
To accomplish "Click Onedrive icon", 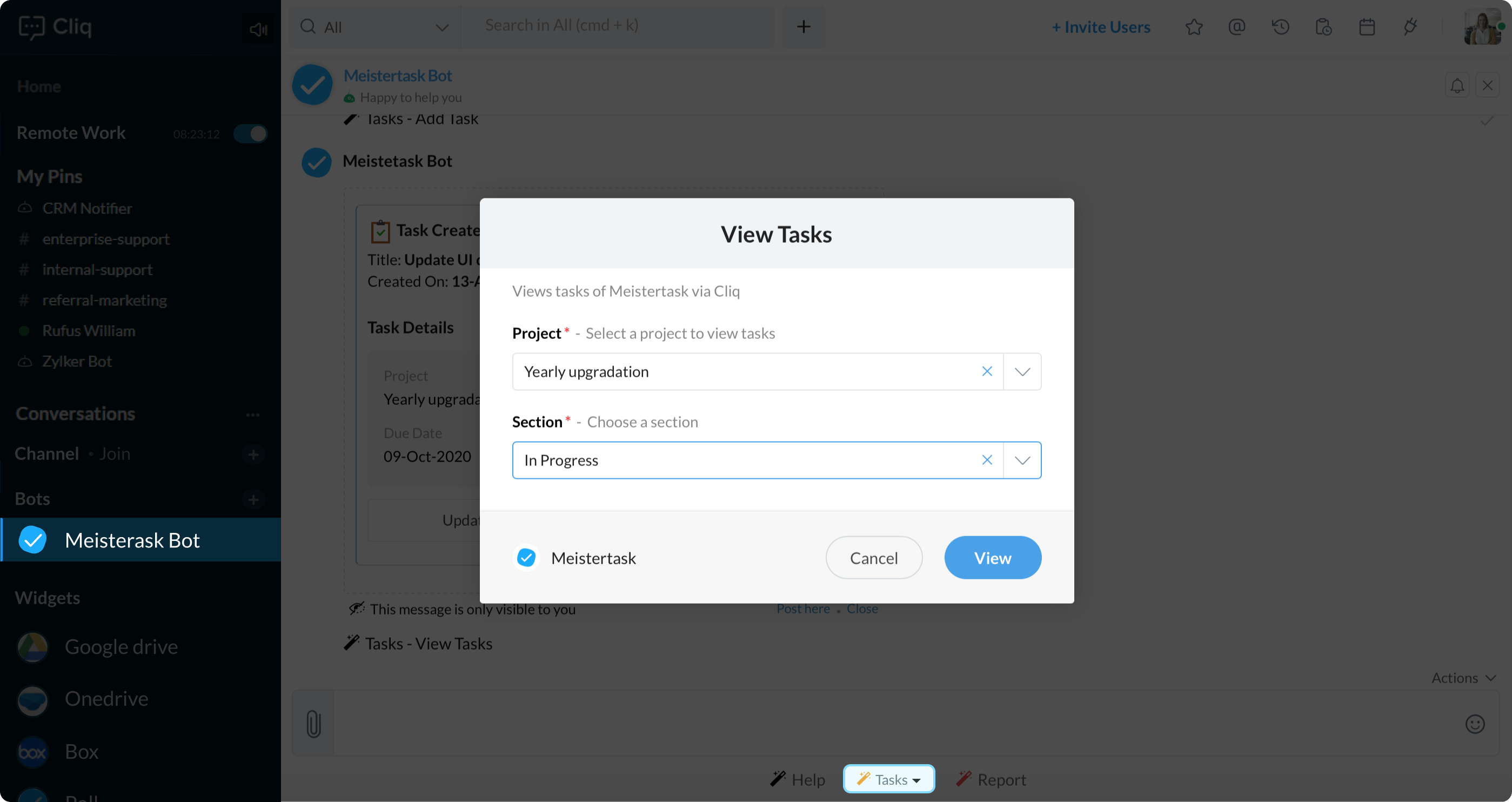I will pos(32,700).
